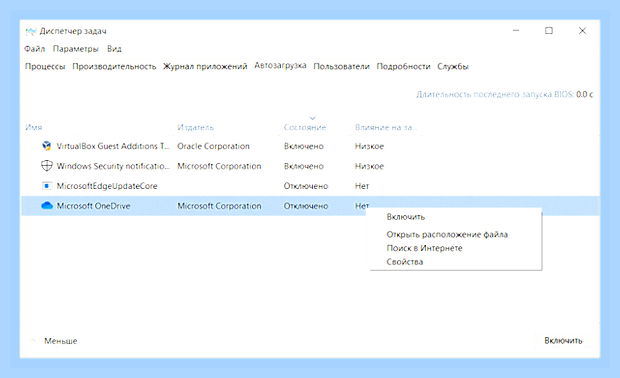The width and height of the screenshot is (620, 378).
Task: Click the BIOS last startup duration text
Action: pyautogui.click(x=505, y=94)
